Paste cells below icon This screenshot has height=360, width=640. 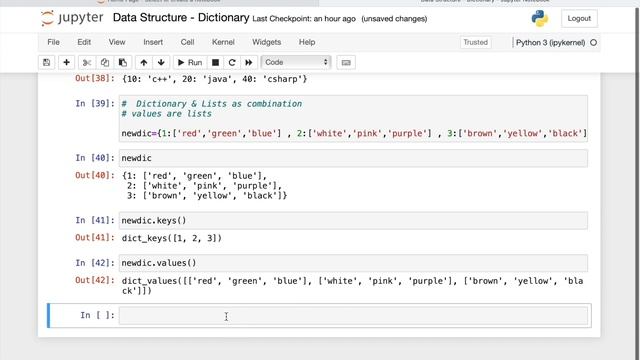coord(122,62)
